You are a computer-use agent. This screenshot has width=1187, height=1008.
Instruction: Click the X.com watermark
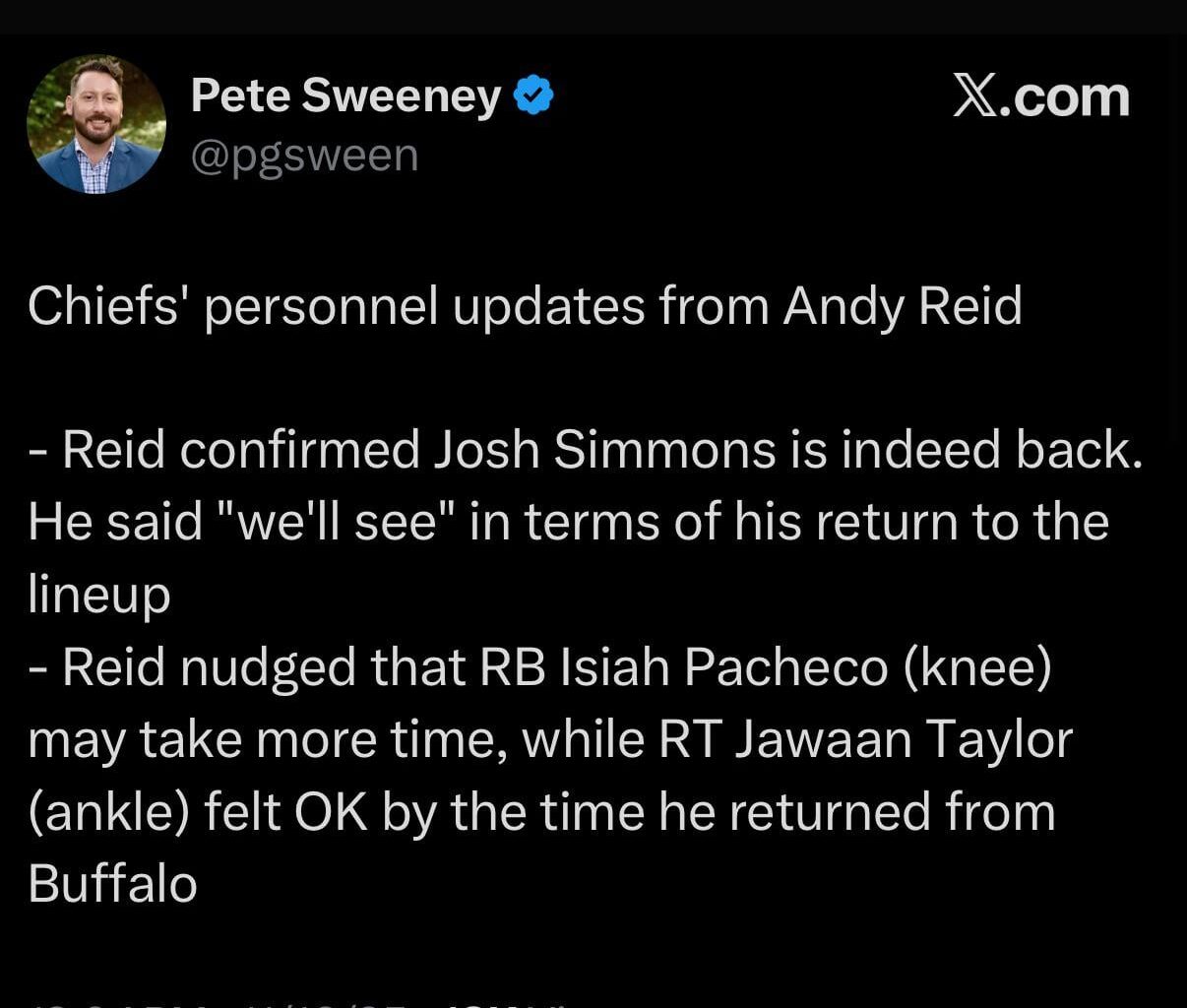pyautogui.click(x=1043, y=95)
